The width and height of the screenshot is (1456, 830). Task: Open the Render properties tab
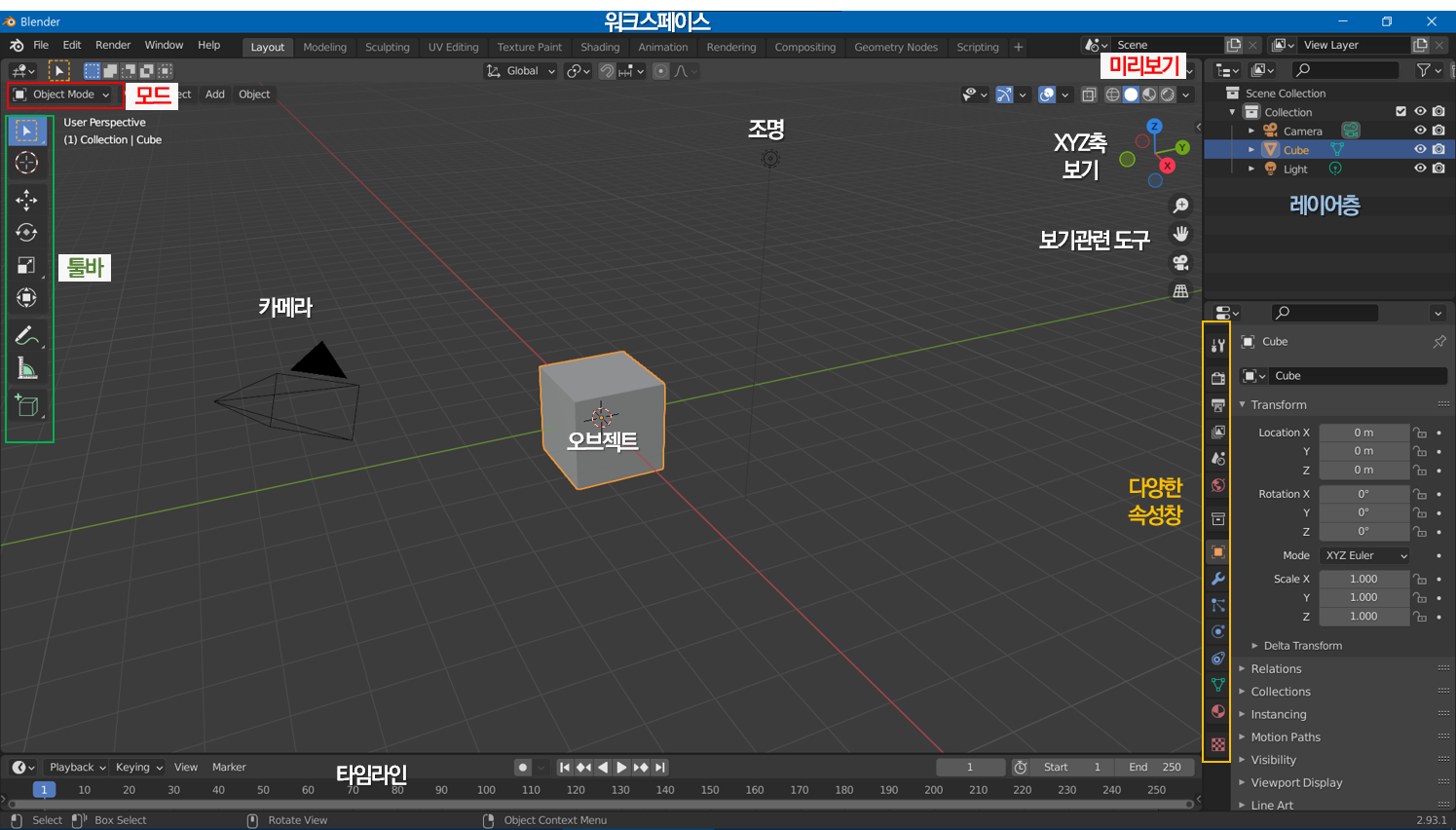1217,378
